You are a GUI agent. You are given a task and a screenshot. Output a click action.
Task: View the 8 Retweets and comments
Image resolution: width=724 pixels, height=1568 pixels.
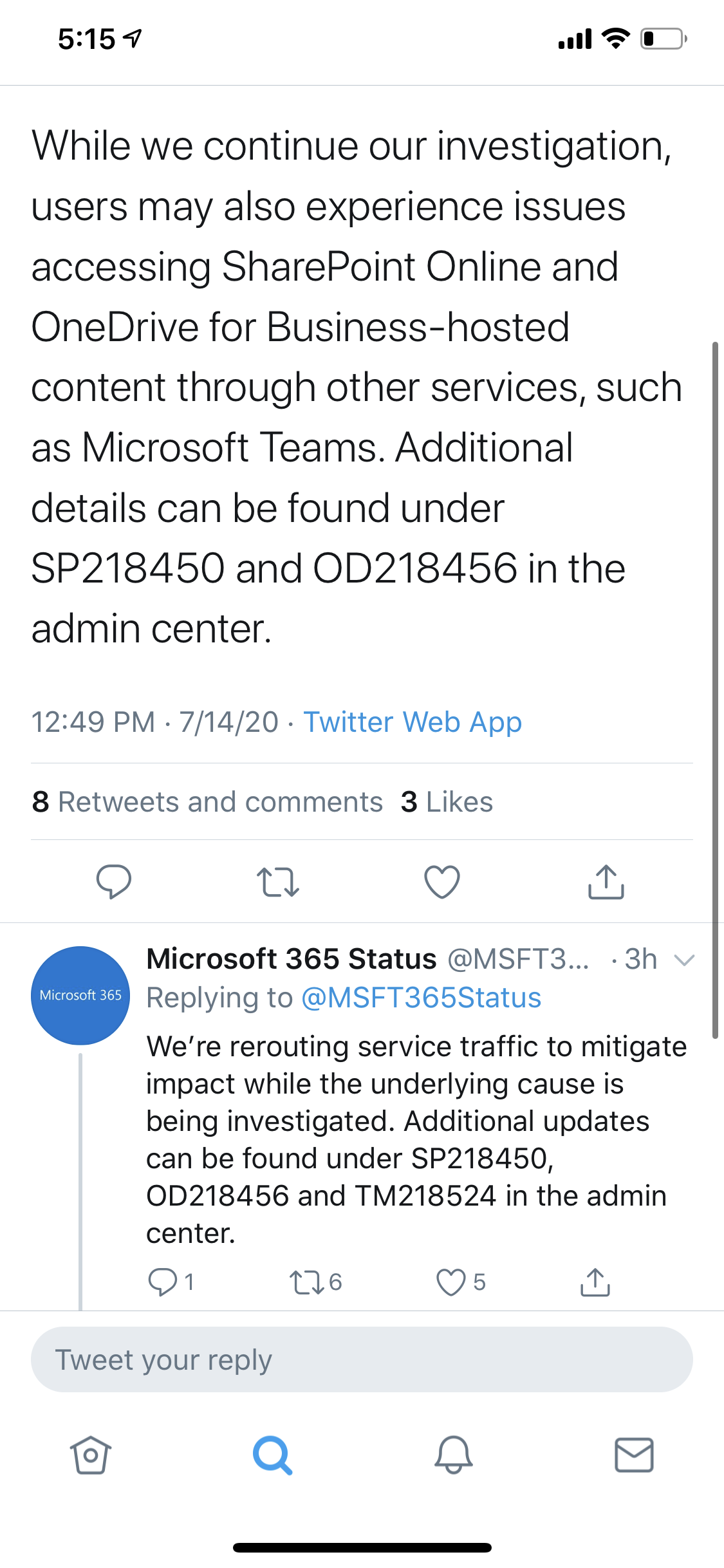coord(207,801)
